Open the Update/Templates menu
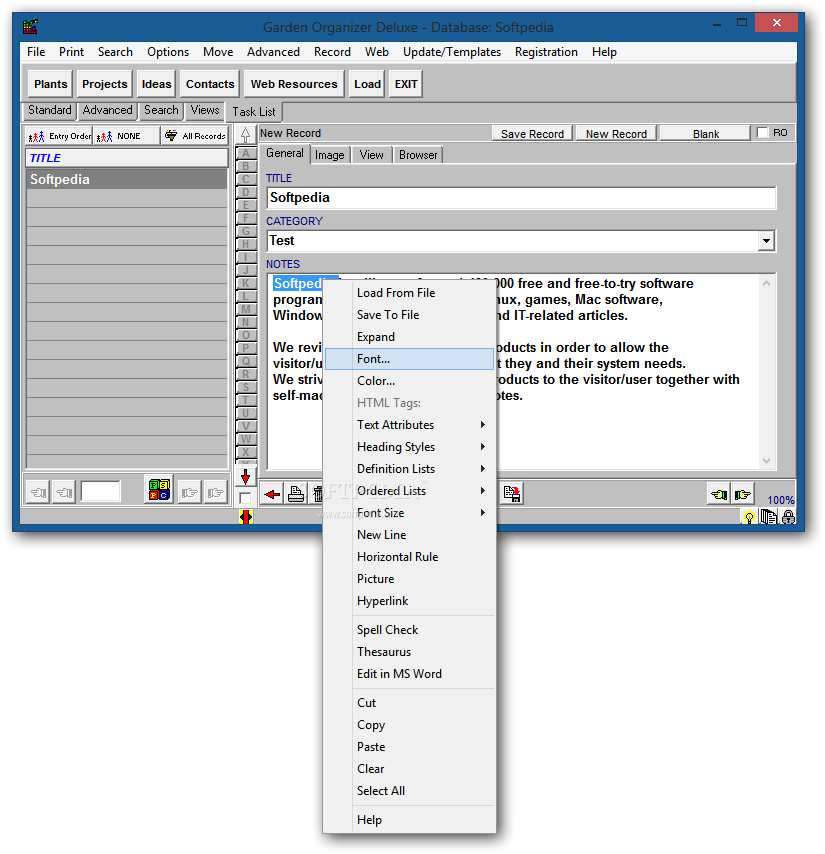 (x=452, y=52)
